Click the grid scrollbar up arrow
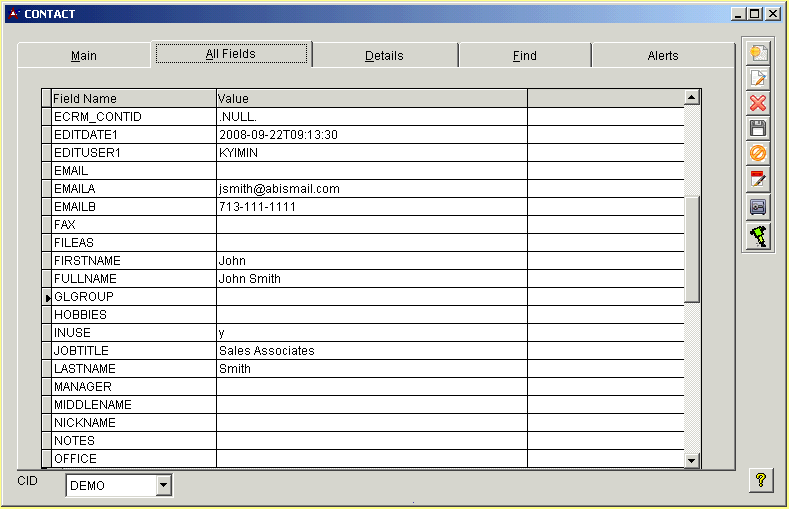789x509 pixels. (x=691, y=97)
